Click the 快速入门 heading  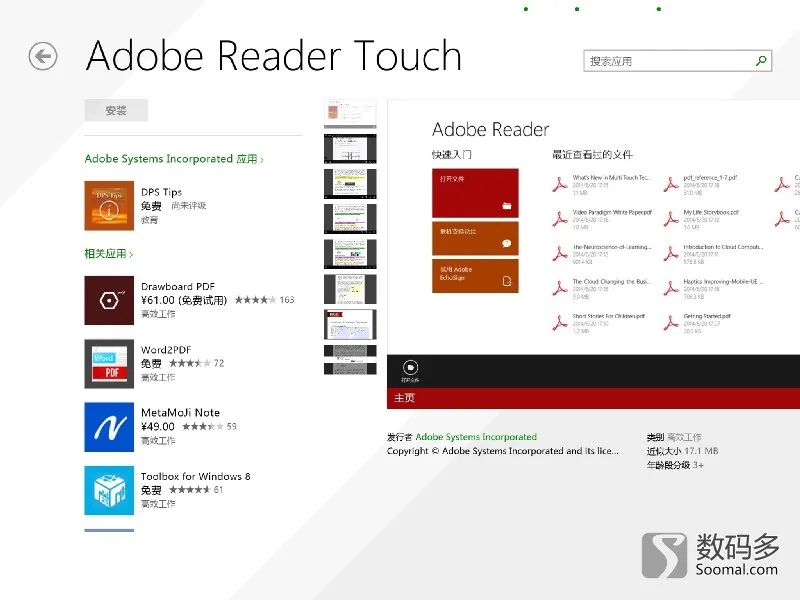(452, 155)
